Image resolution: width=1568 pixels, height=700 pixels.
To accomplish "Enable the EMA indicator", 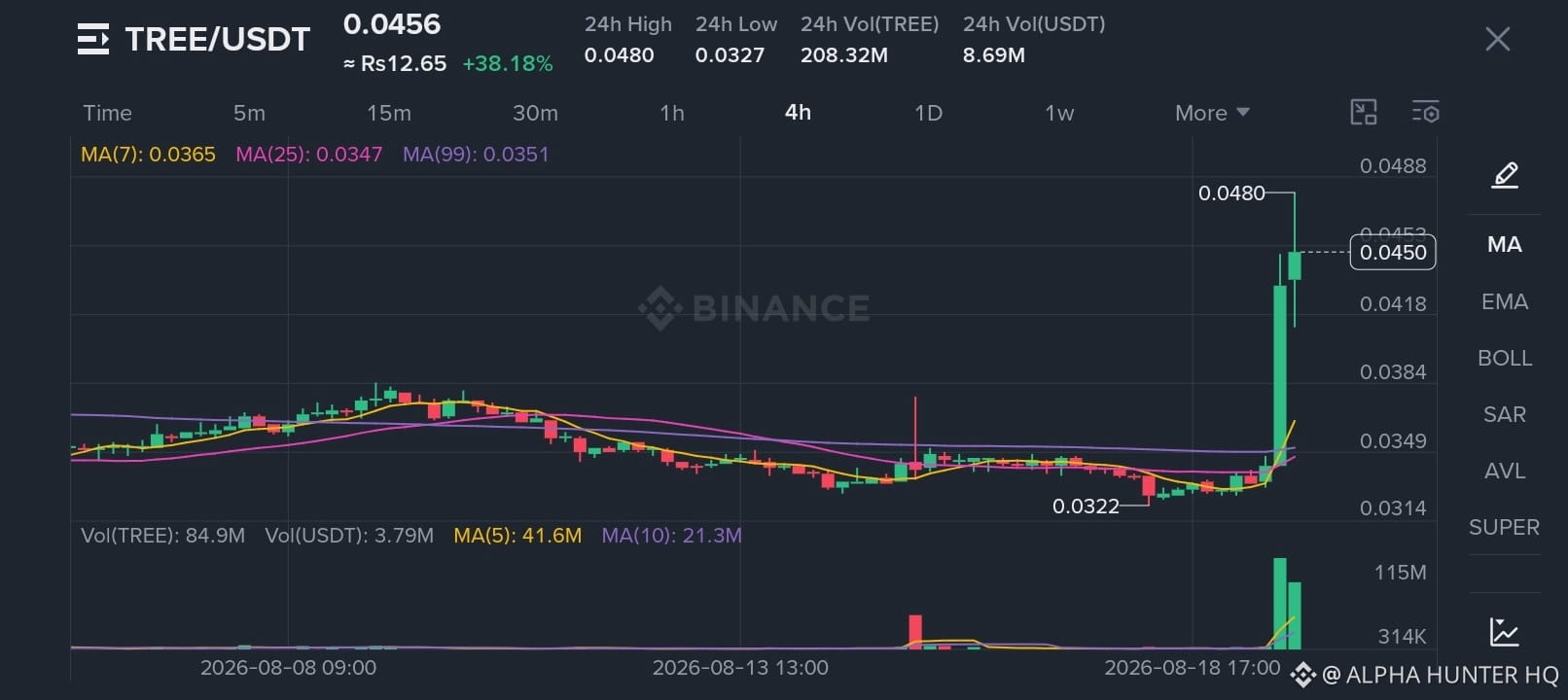I will [1505, 301].
